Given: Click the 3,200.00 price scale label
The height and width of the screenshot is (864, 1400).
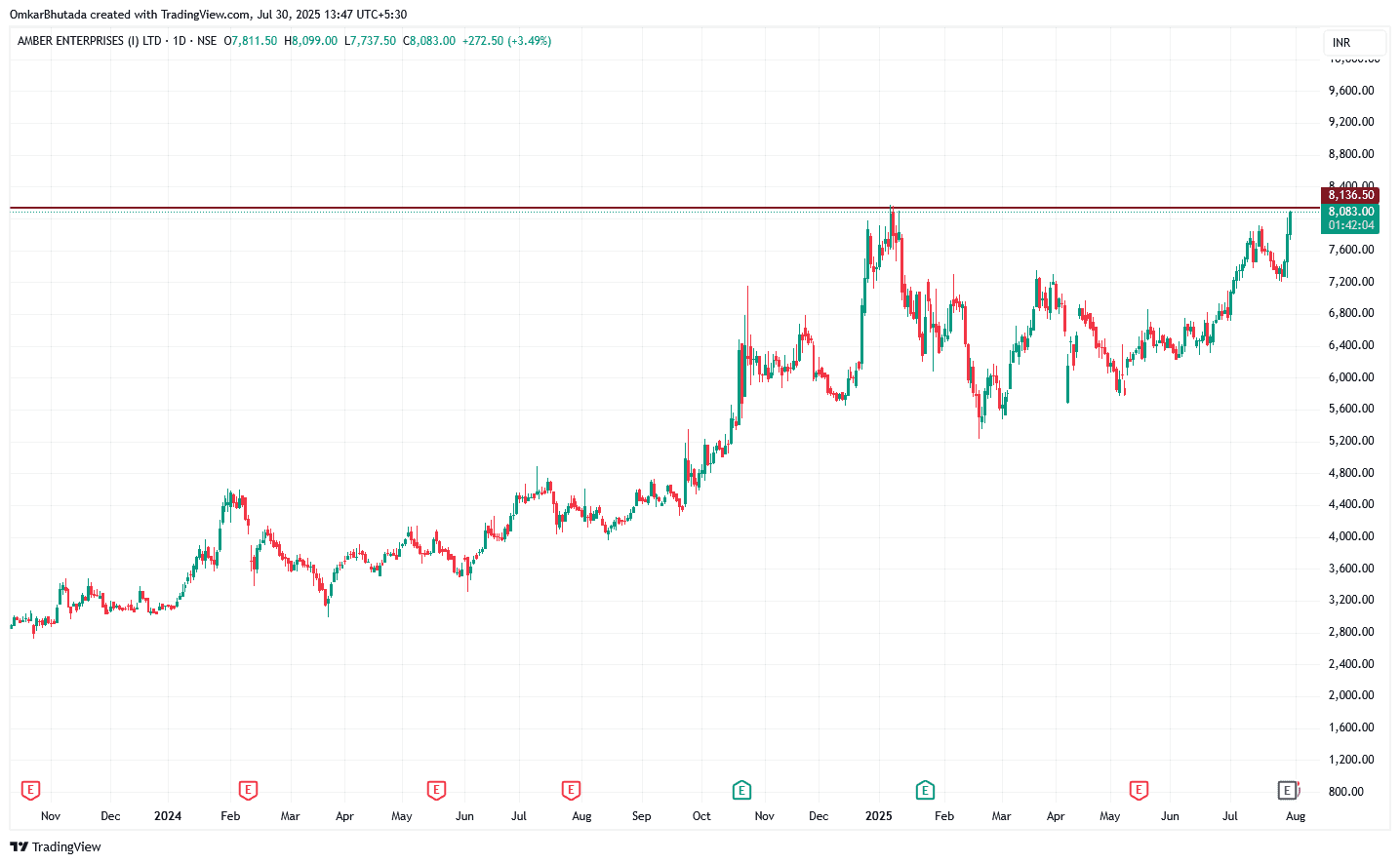Looking at the screenshot, I should [x=1351, y=600].
